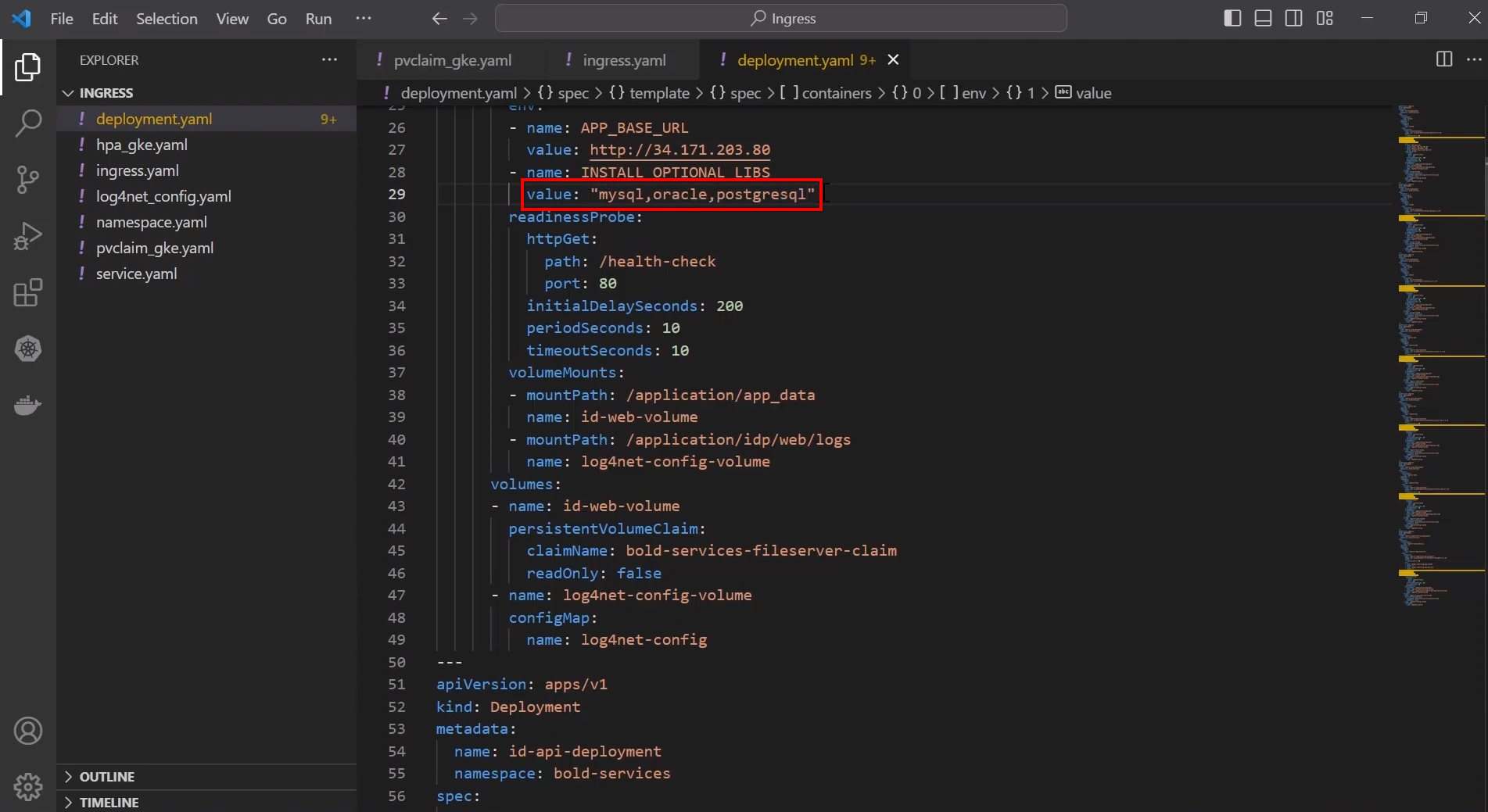Click the readinessProbe key
The height and width of the screenshot is (812, 1488).
pos(572,216)
